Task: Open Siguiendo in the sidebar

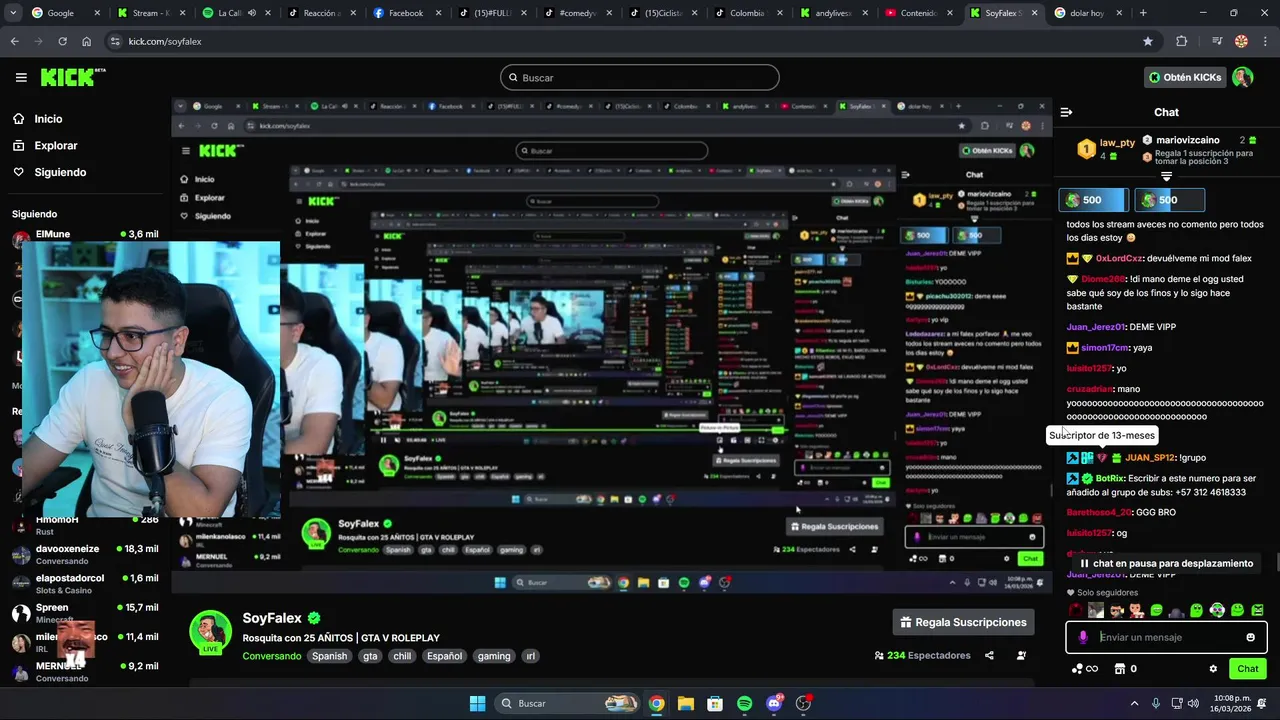Action: (60, 172)
